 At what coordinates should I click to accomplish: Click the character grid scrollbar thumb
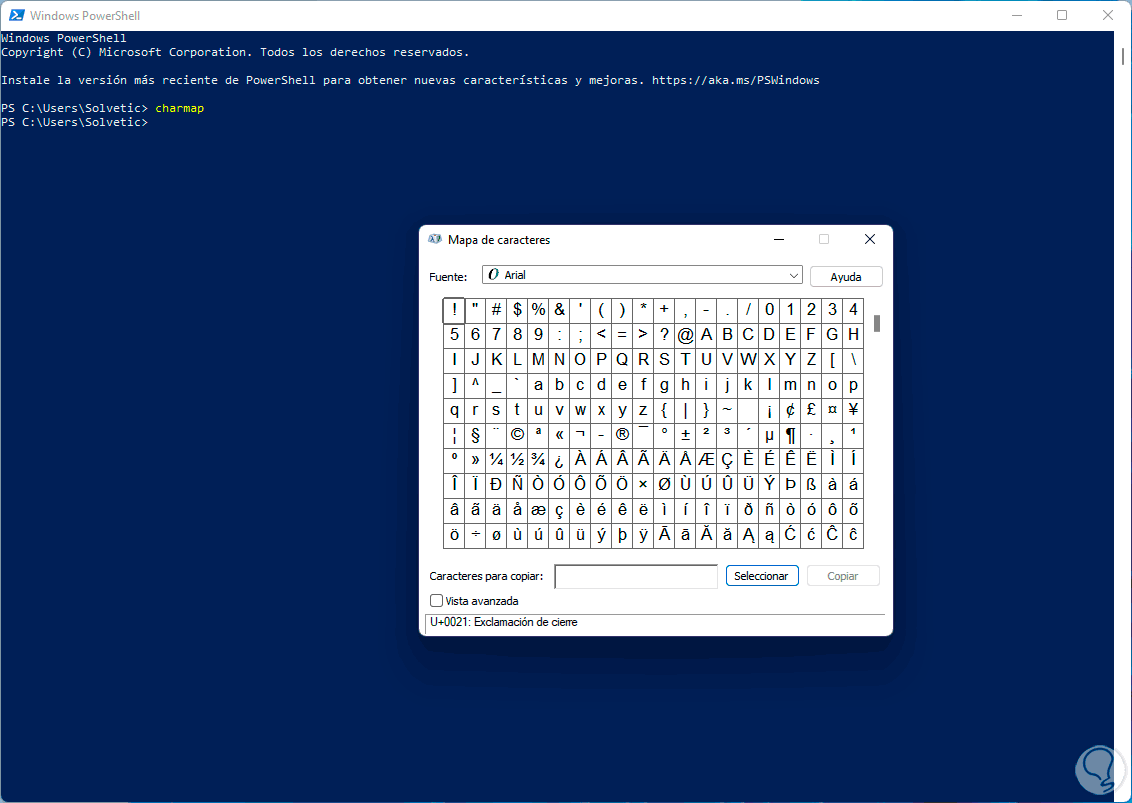click(876, 324)
